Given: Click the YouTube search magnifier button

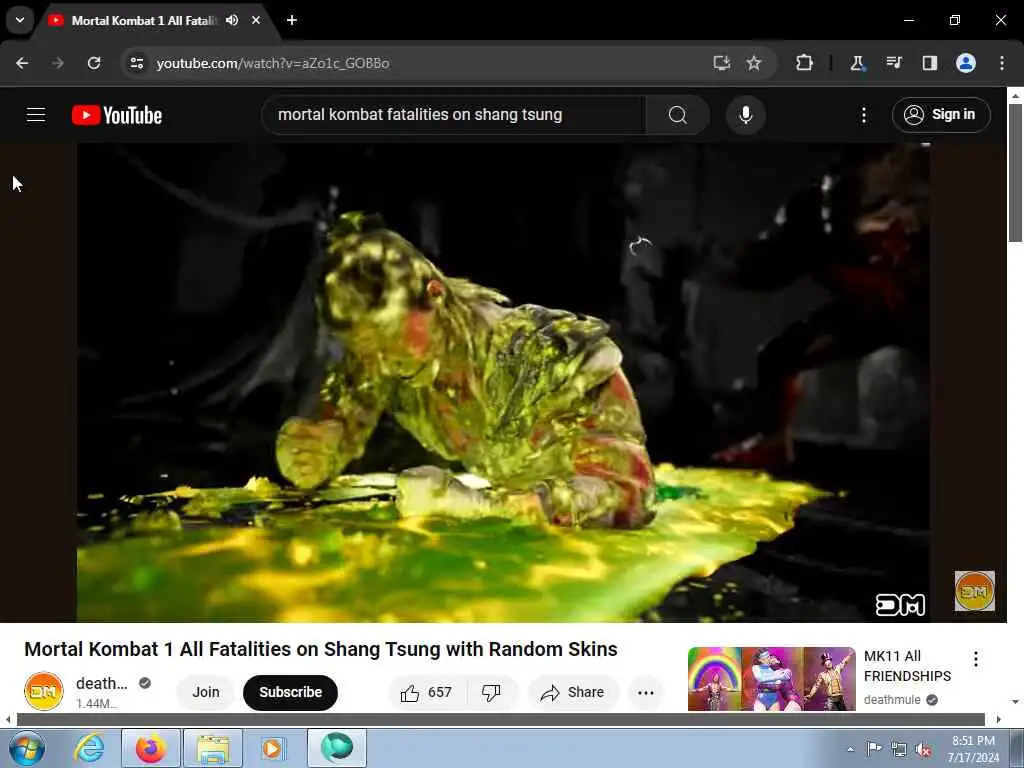Looking at the screenshot, I should (x=677, y=115).
